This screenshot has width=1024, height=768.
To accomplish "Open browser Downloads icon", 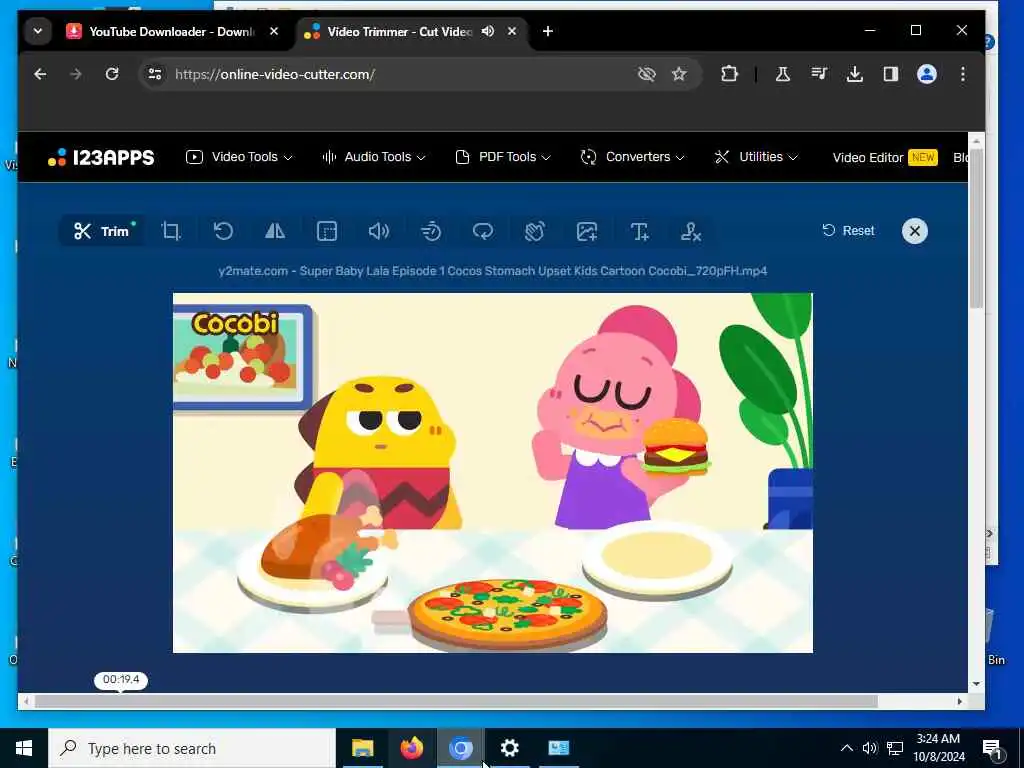I will 854,74.
